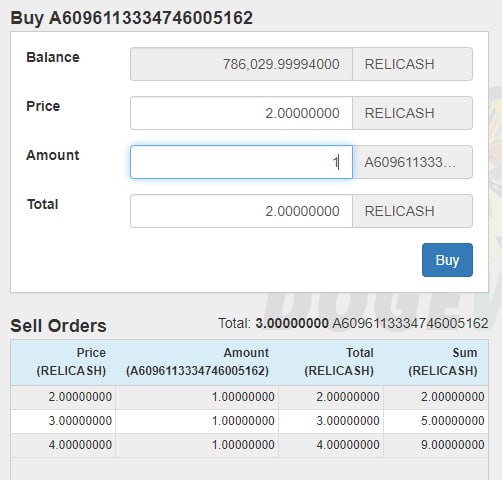The image size is (502, 480).
Task: Click the Total (RELICASH) column header
Action: point(339,362)
